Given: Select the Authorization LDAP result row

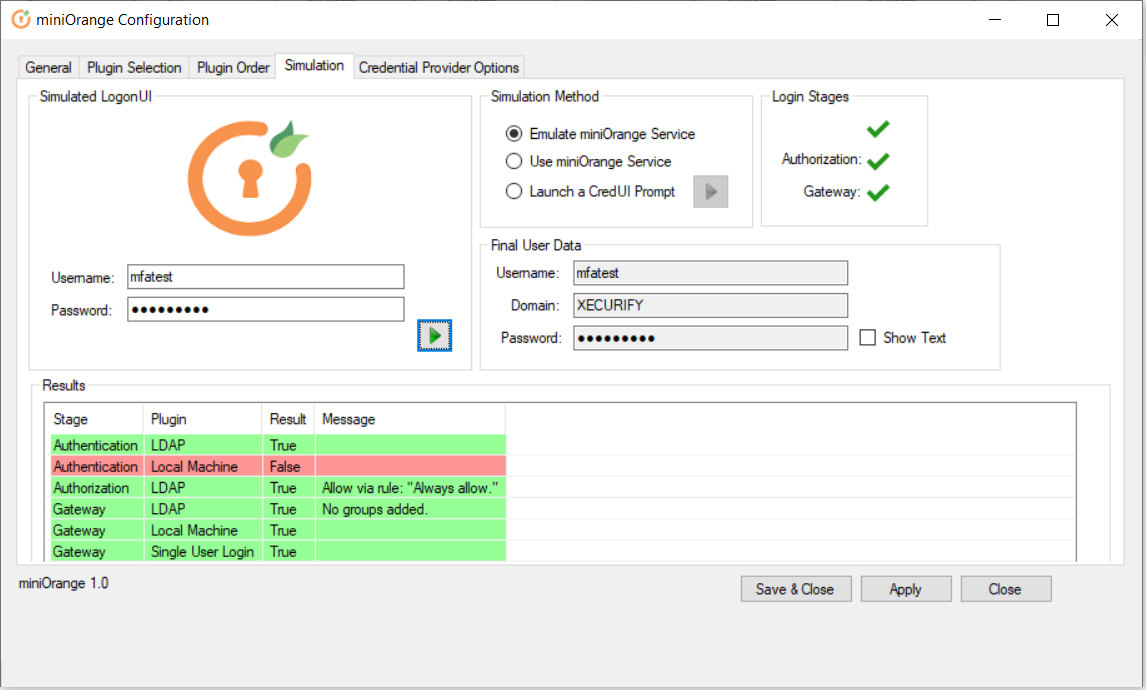Looking at the screenshot, I should click(278, 488).
